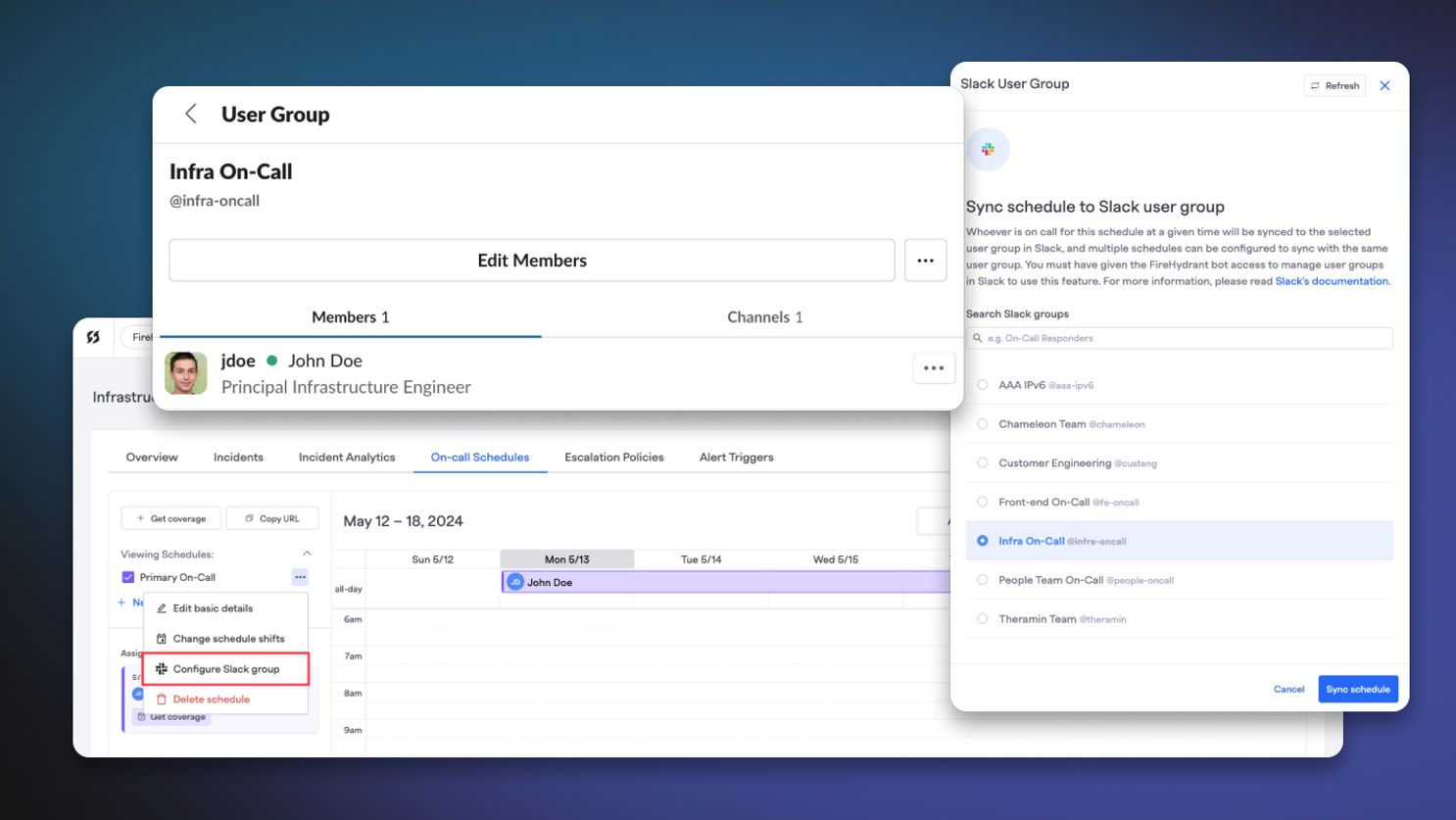The height and width of the screenshot is (820, 1456).
Task: Select the Chameleon Team radio button
Action: point(982,424)
